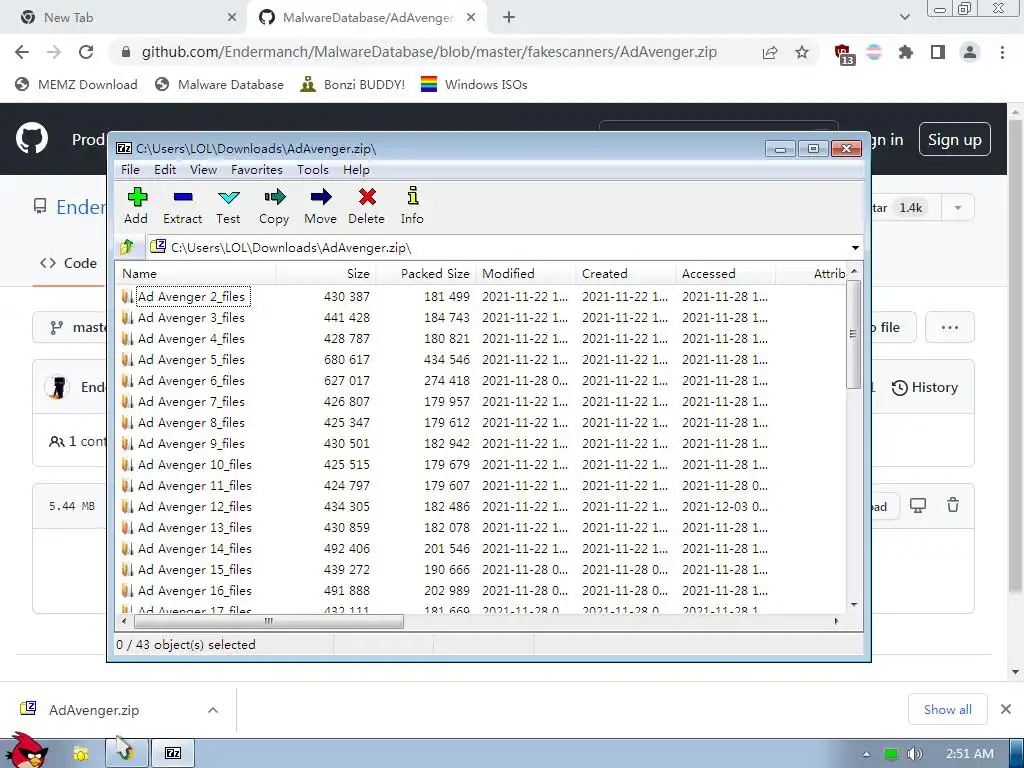The image size is (1024, 768).
Task: Click the browser address bar URL
Action: click(429, 52)
